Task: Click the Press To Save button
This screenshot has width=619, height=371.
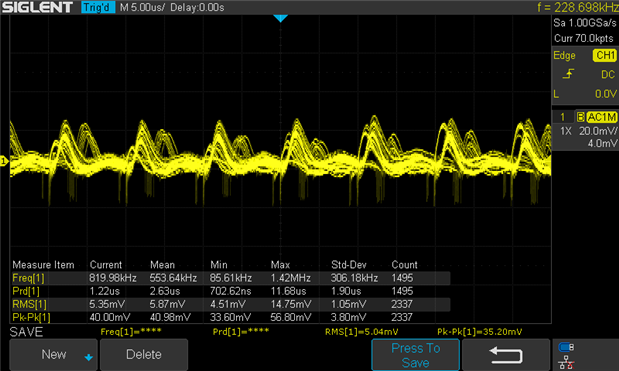Action: coord(415,355)
